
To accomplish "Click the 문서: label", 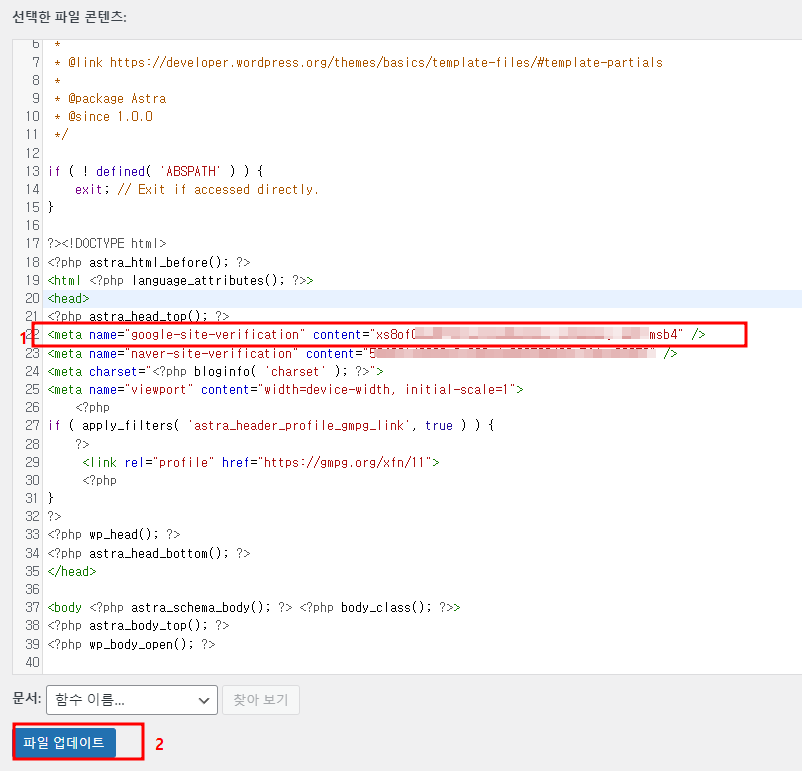I will [27, 698].
